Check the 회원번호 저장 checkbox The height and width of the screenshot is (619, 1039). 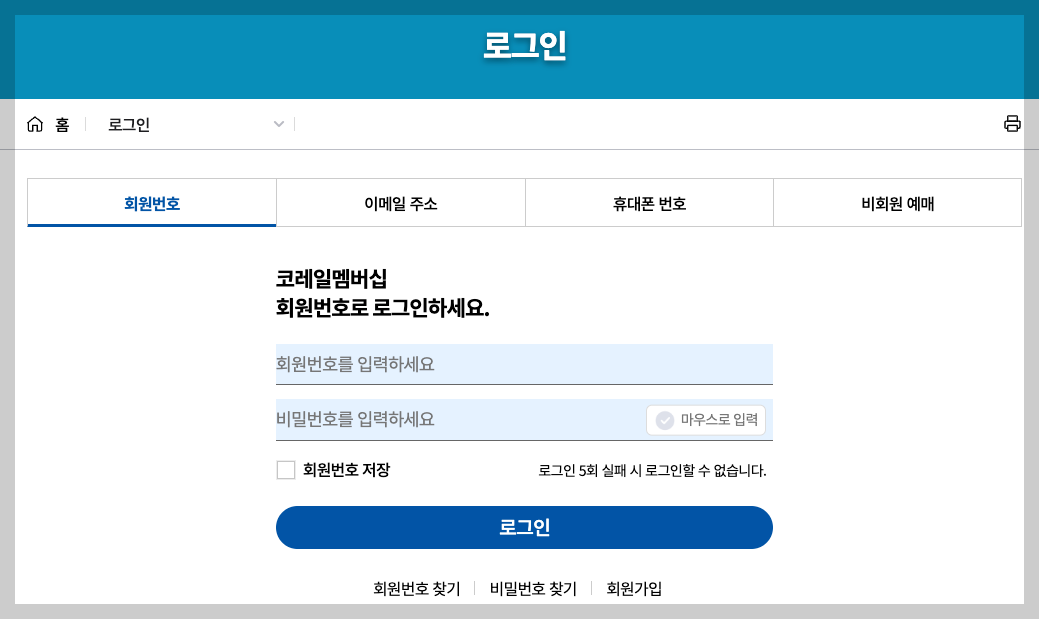pos(286,470)
